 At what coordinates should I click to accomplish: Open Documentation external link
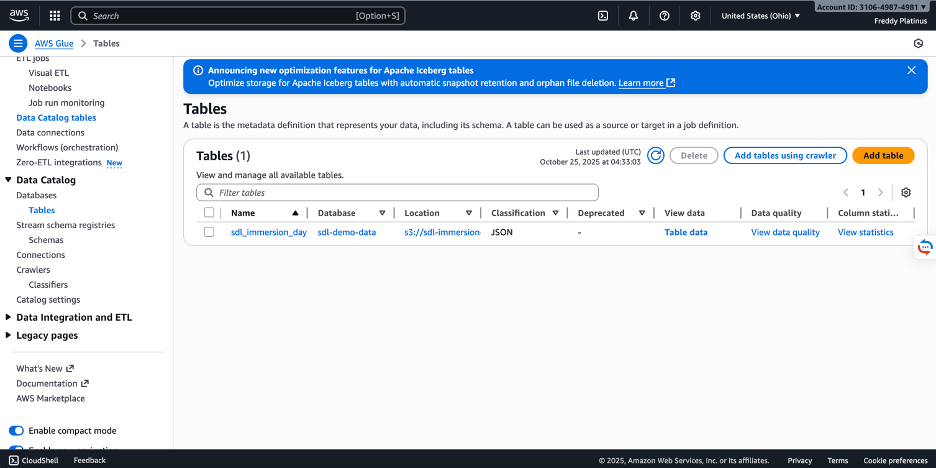coord(52,384)
